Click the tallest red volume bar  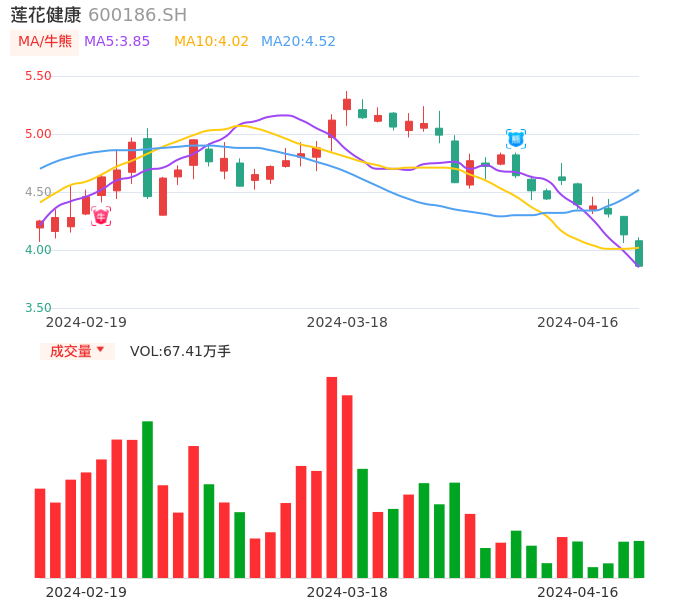(x=332, y=477)
